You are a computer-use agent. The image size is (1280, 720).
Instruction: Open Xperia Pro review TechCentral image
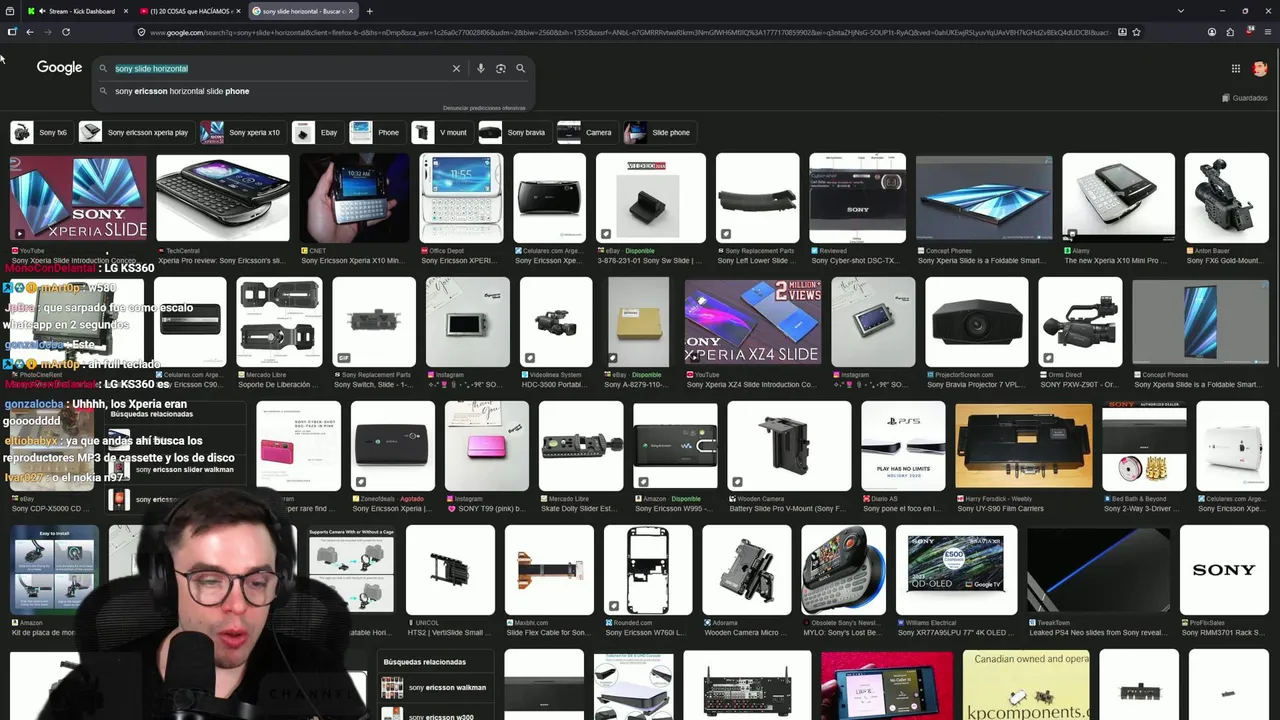[223, 198]
